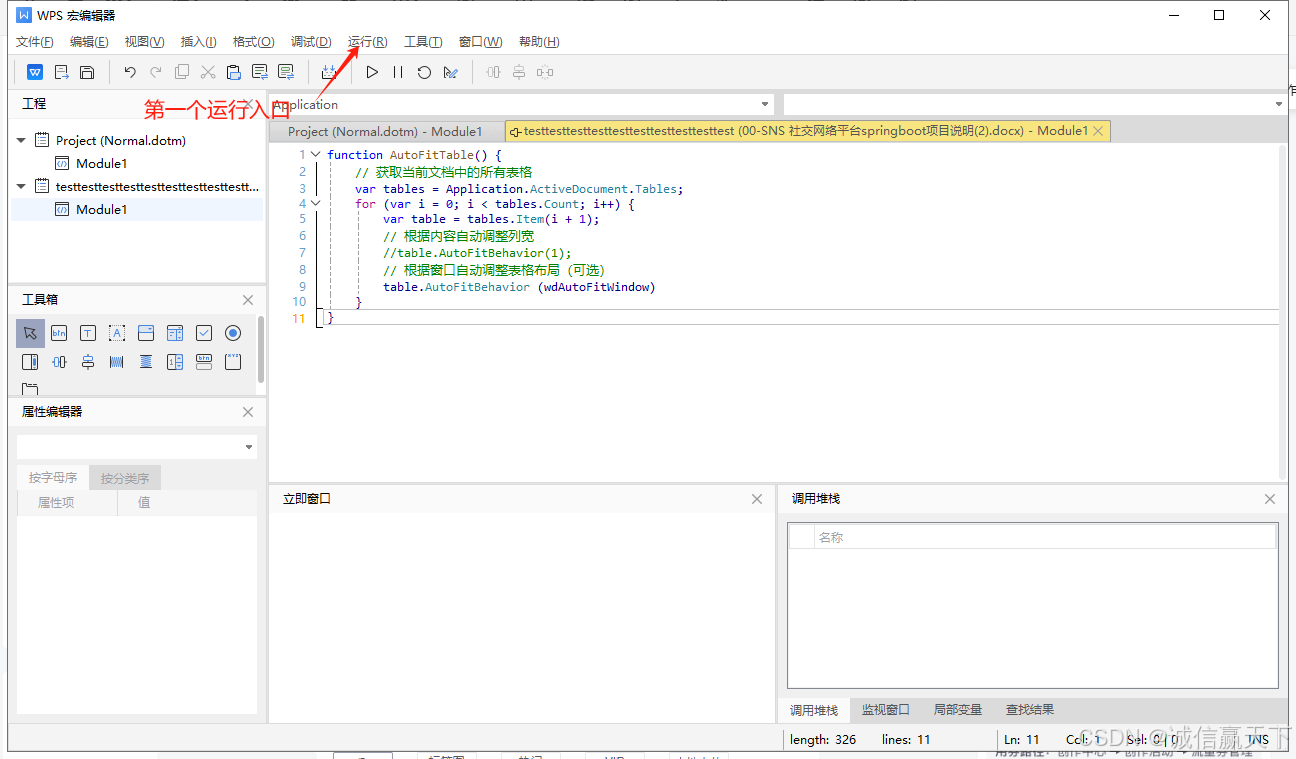
Task: Close the 工具箱 panel
Action: [x=248, y=300]
